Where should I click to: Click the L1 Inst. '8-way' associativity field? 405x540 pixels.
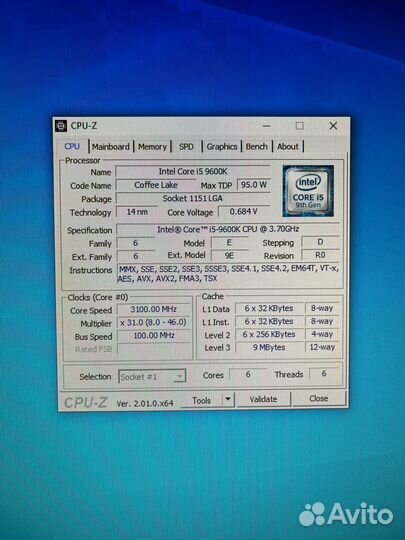coord(322,321)
